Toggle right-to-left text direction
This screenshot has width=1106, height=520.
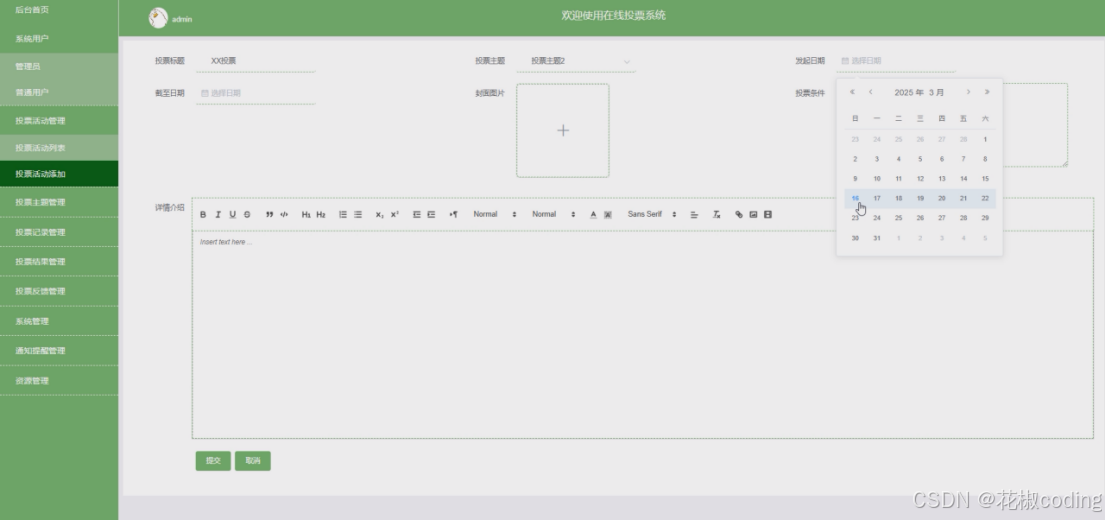click(x=453, y=214)
